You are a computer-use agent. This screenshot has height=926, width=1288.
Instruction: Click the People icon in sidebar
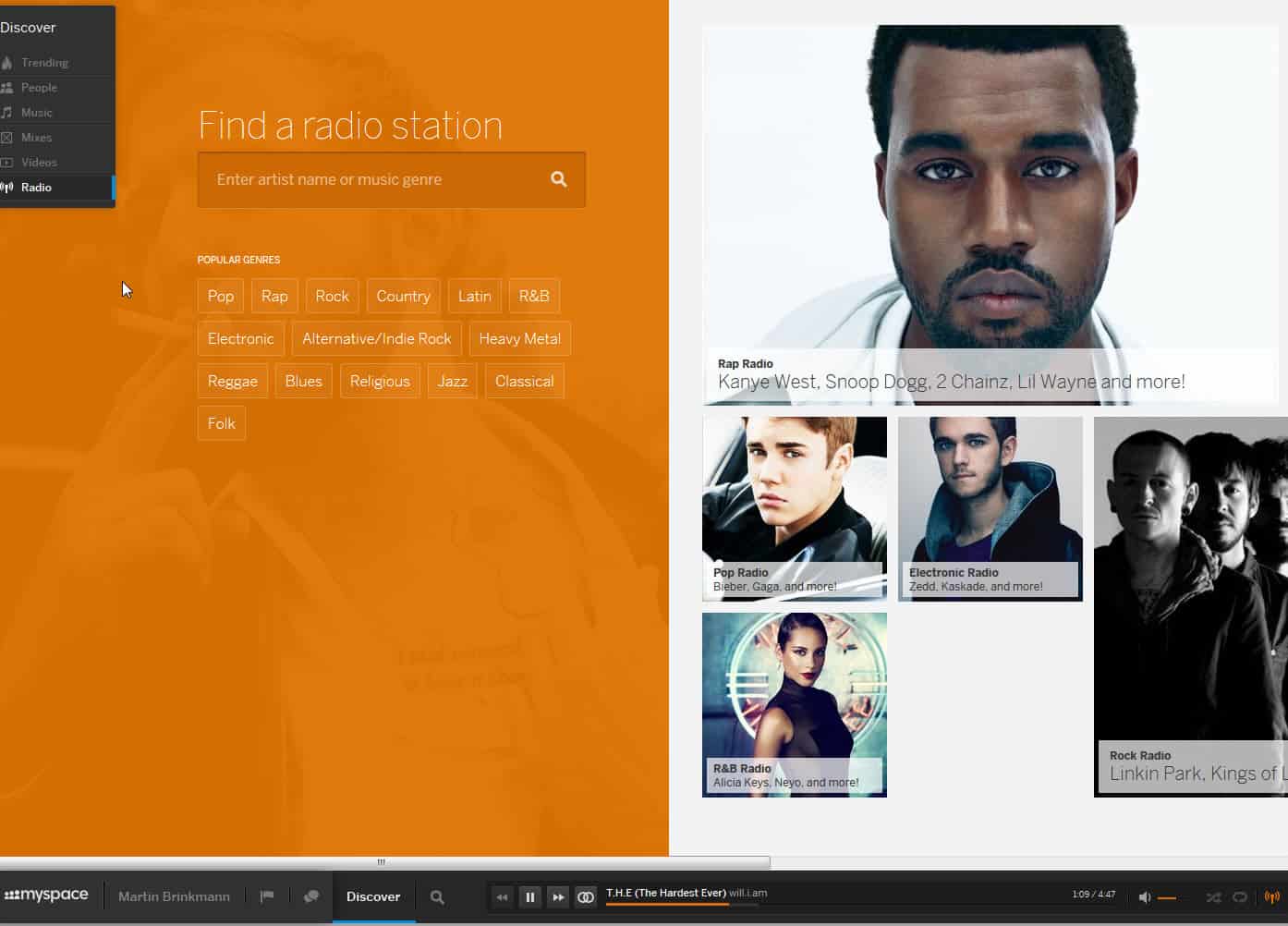pos(7,88)
